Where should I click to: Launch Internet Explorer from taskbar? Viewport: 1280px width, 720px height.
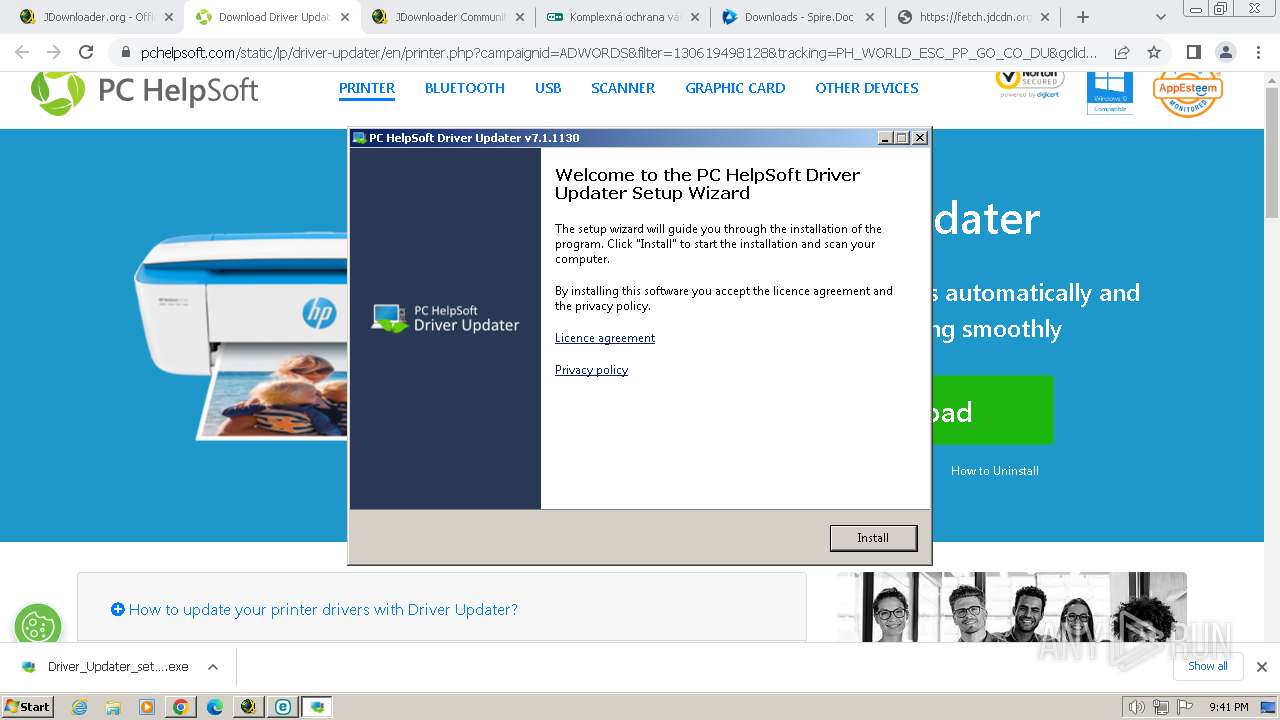pyautogui.click(x=80, y=707)
